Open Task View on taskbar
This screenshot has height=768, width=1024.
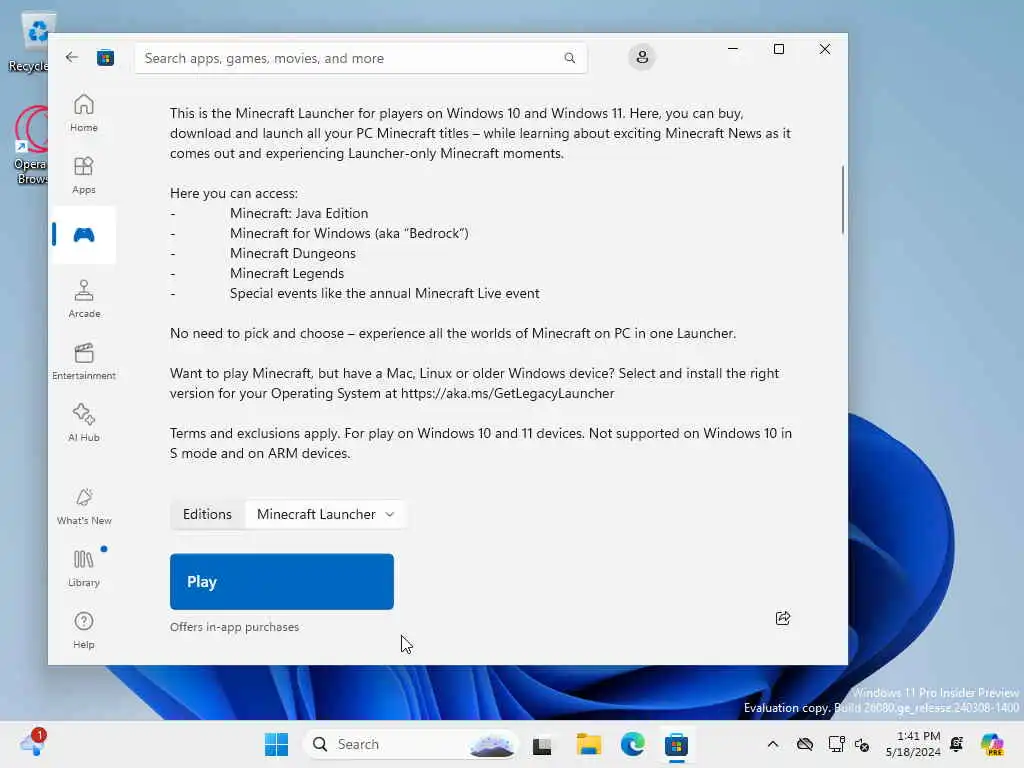(542, 744)
